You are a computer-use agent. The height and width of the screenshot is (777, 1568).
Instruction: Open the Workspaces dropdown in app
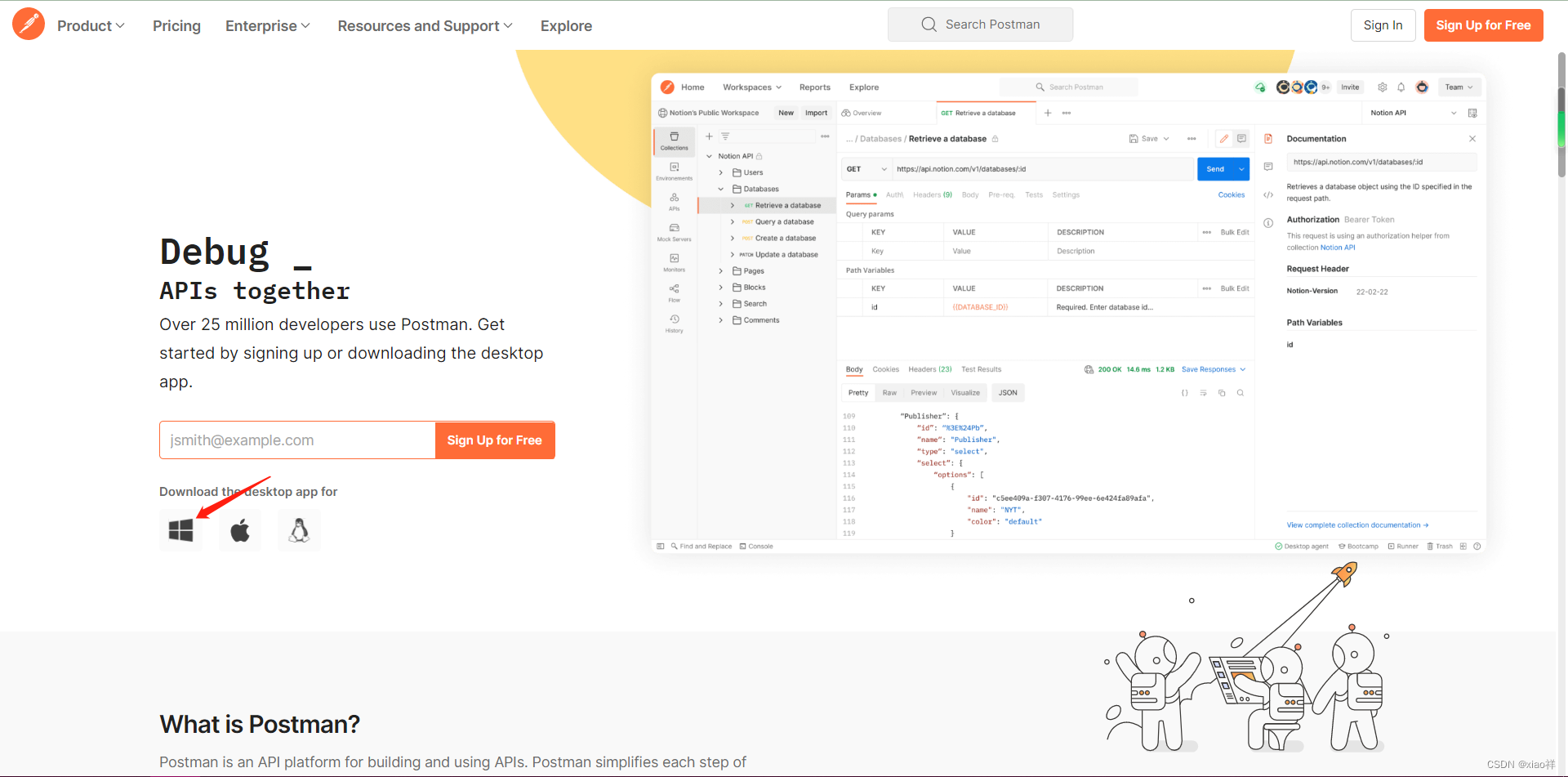point(752,87)
